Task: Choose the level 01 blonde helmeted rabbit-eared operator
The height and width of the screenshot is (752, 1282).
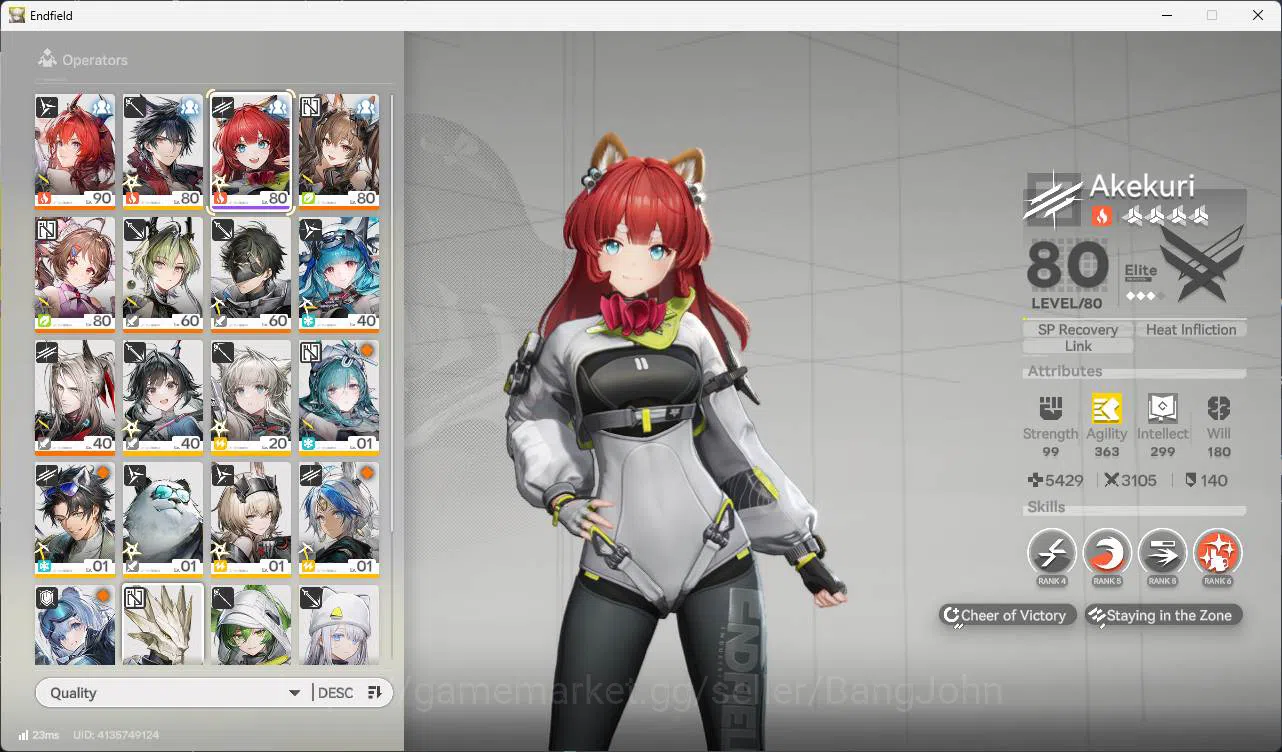Action: pyautogui.click(x=251, y=520)
